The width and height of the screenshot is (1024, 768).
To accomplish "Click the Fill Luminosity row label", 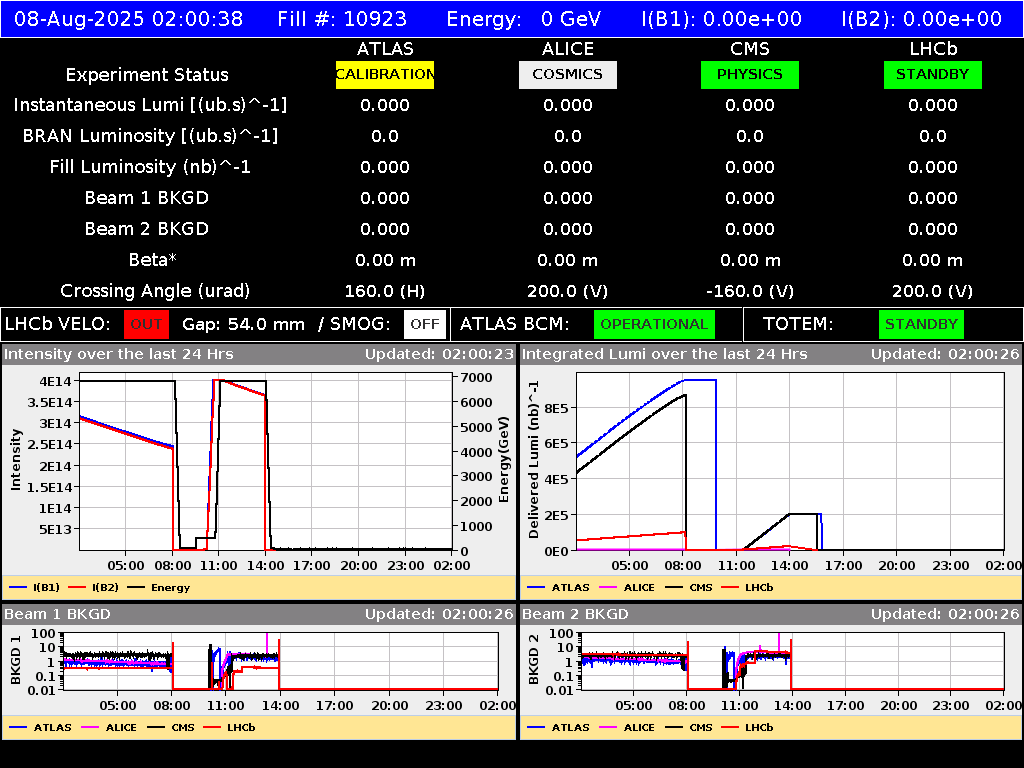I will coord(150,167).
